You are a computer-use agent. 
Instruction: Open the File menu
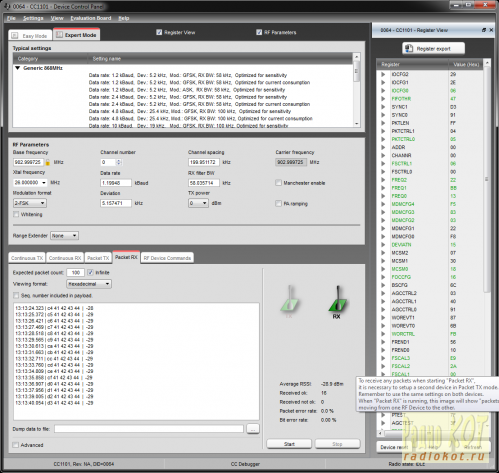(11, 18)
